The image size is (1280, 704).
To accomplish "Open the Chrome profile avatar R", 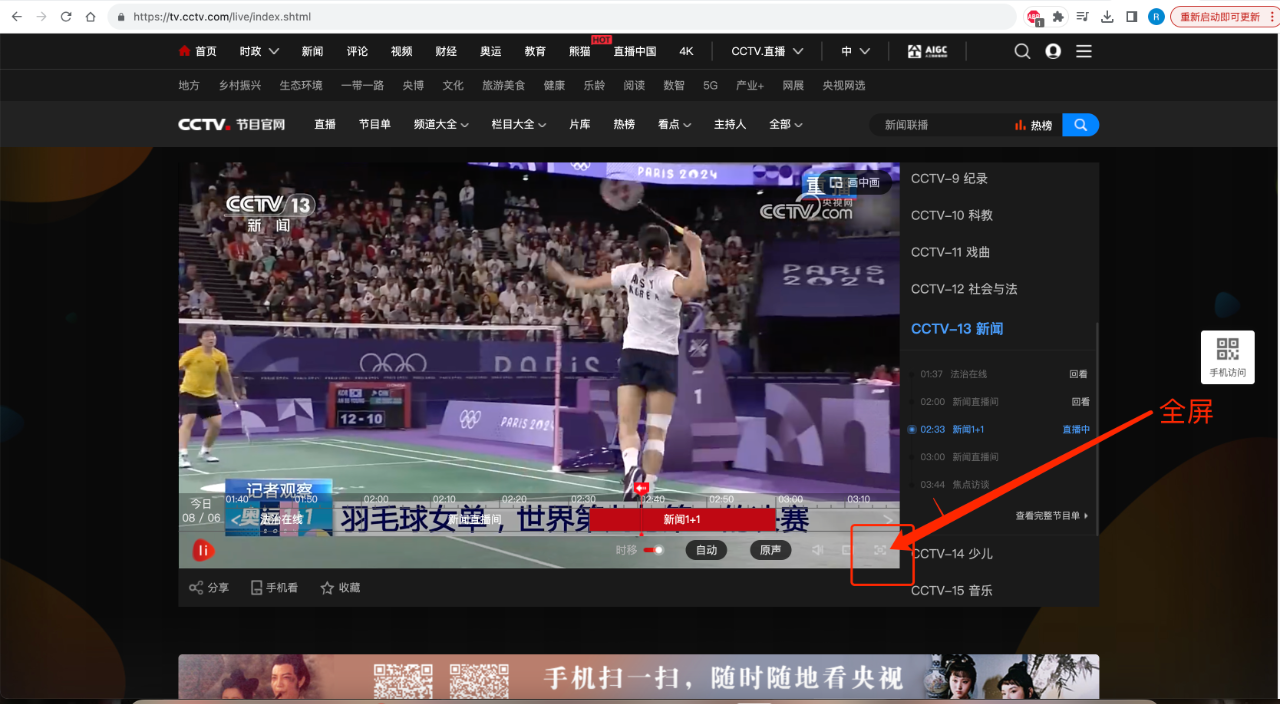I will point(1156,17).
